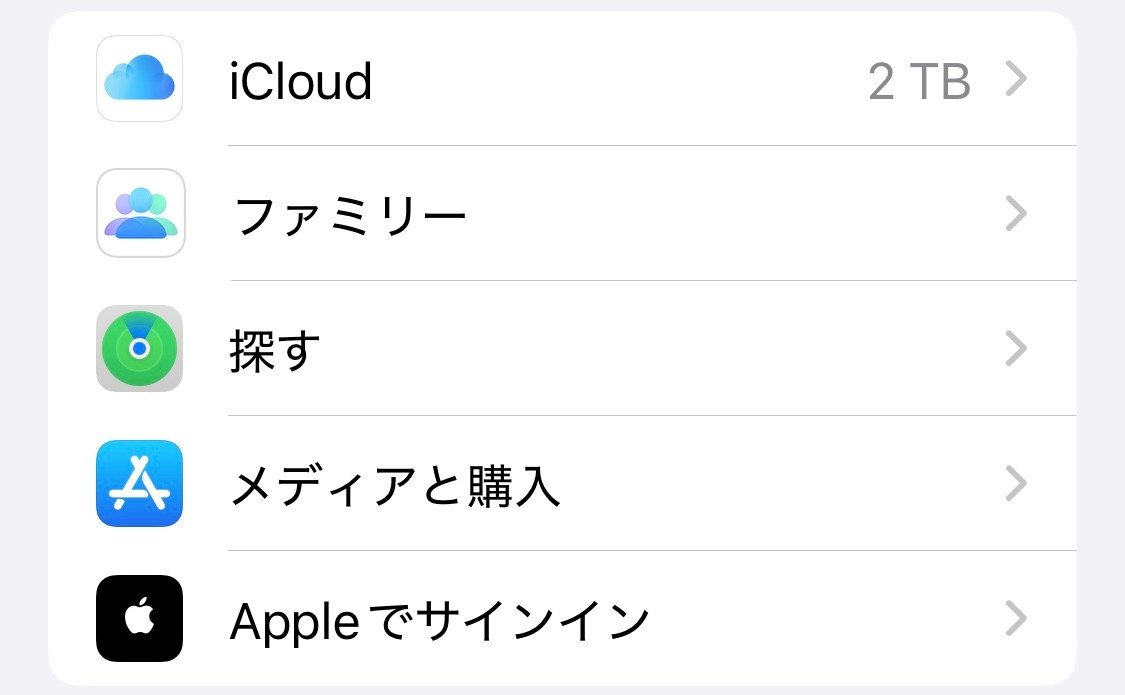Tap the black Apple logo icon
Image resolution: width=1125 pixels, height=695 pixels.
click(x=139, y=618)
